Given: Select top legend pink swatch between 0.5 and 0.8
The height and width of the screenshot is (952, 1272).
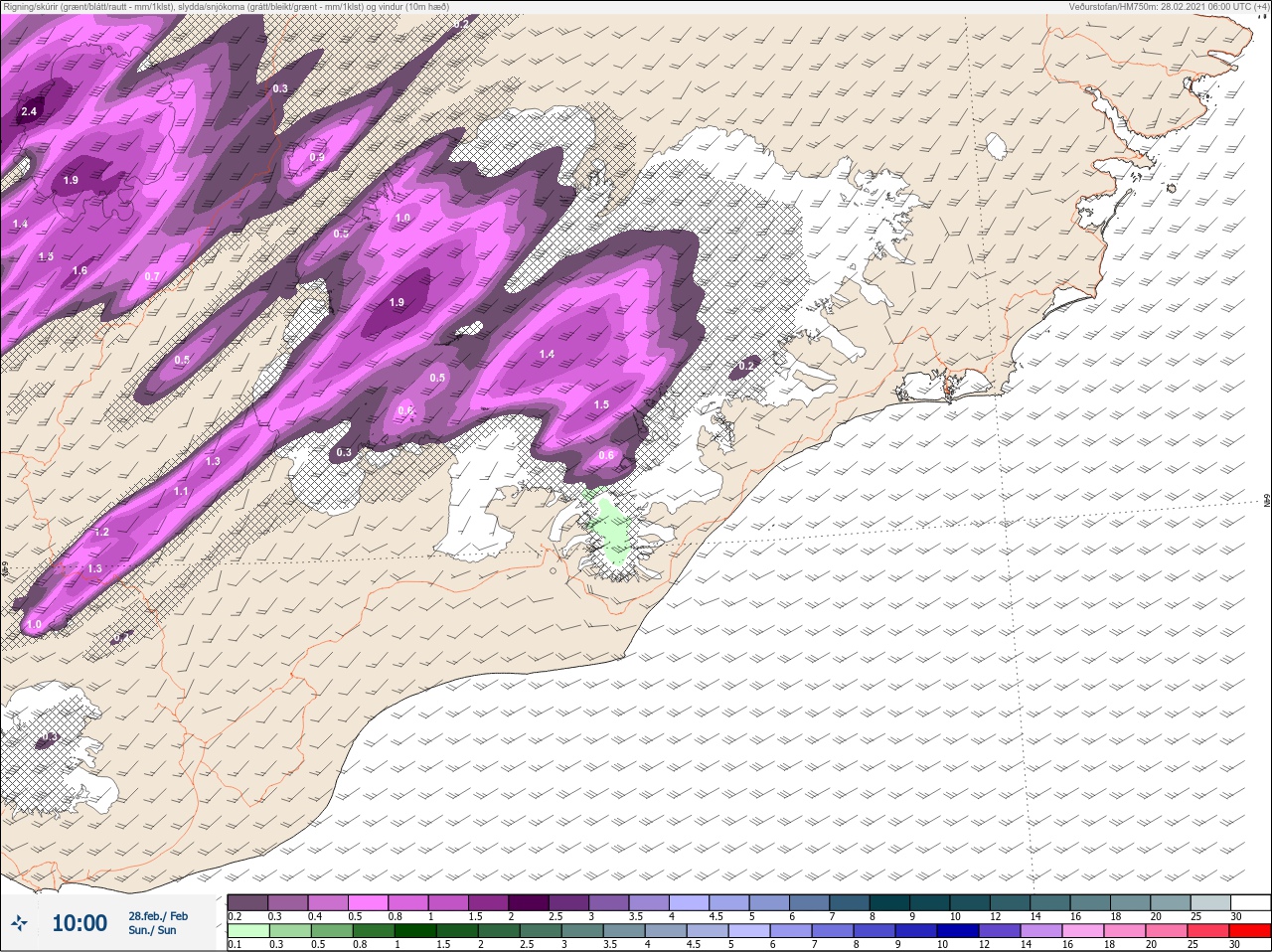Looking at the screenshot, I should tap(370, 902).
